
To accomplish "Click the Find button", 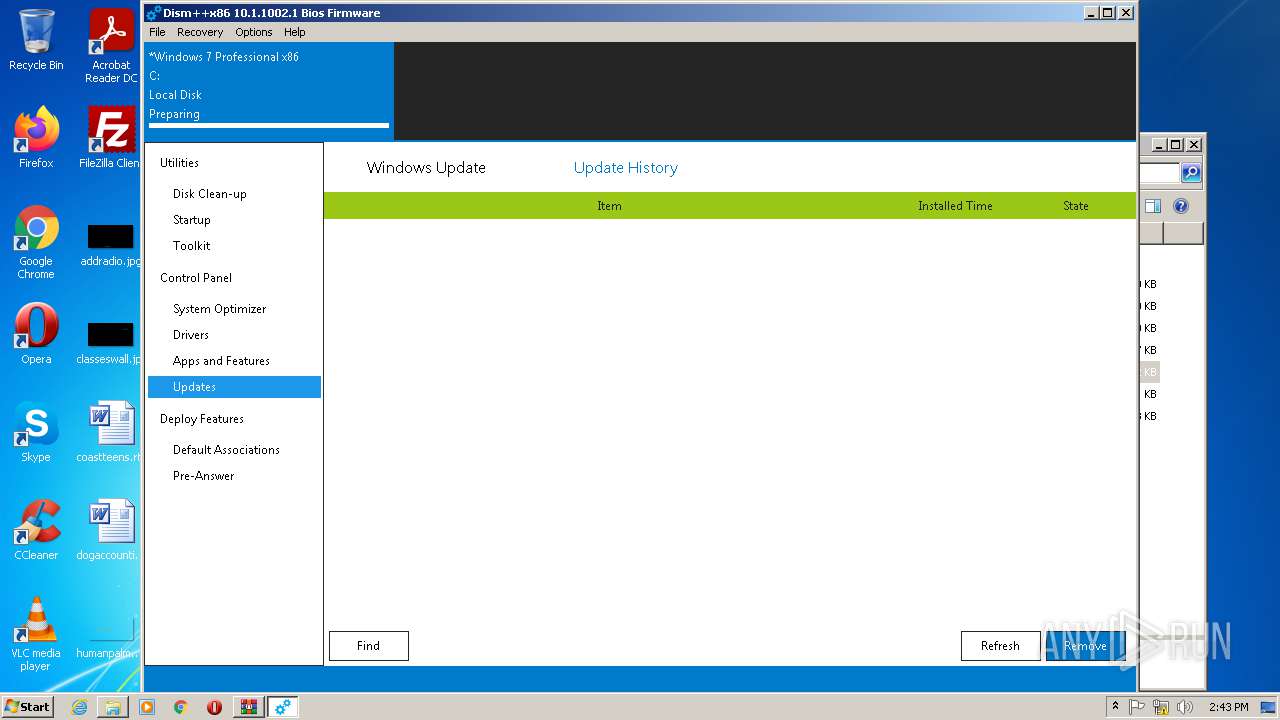I will click(x=369, y=646).
